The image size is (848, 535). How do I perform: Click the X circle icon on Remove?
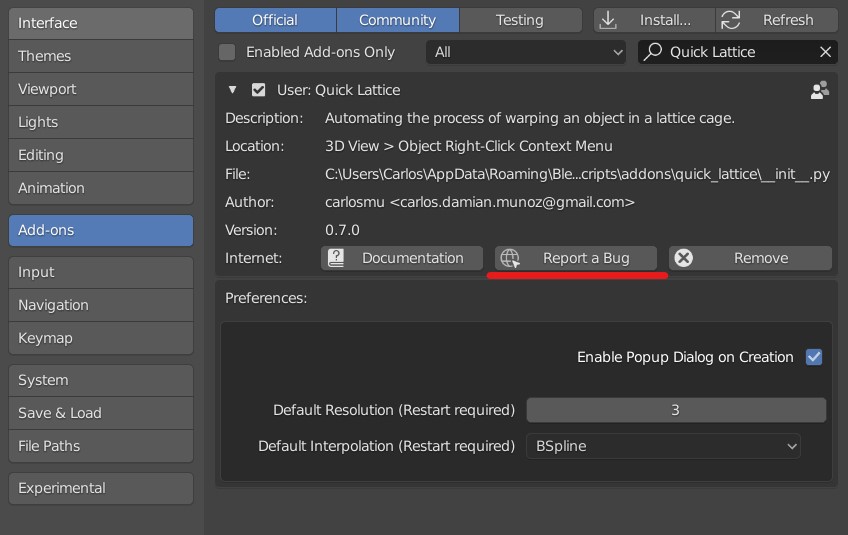click(684, 258)
